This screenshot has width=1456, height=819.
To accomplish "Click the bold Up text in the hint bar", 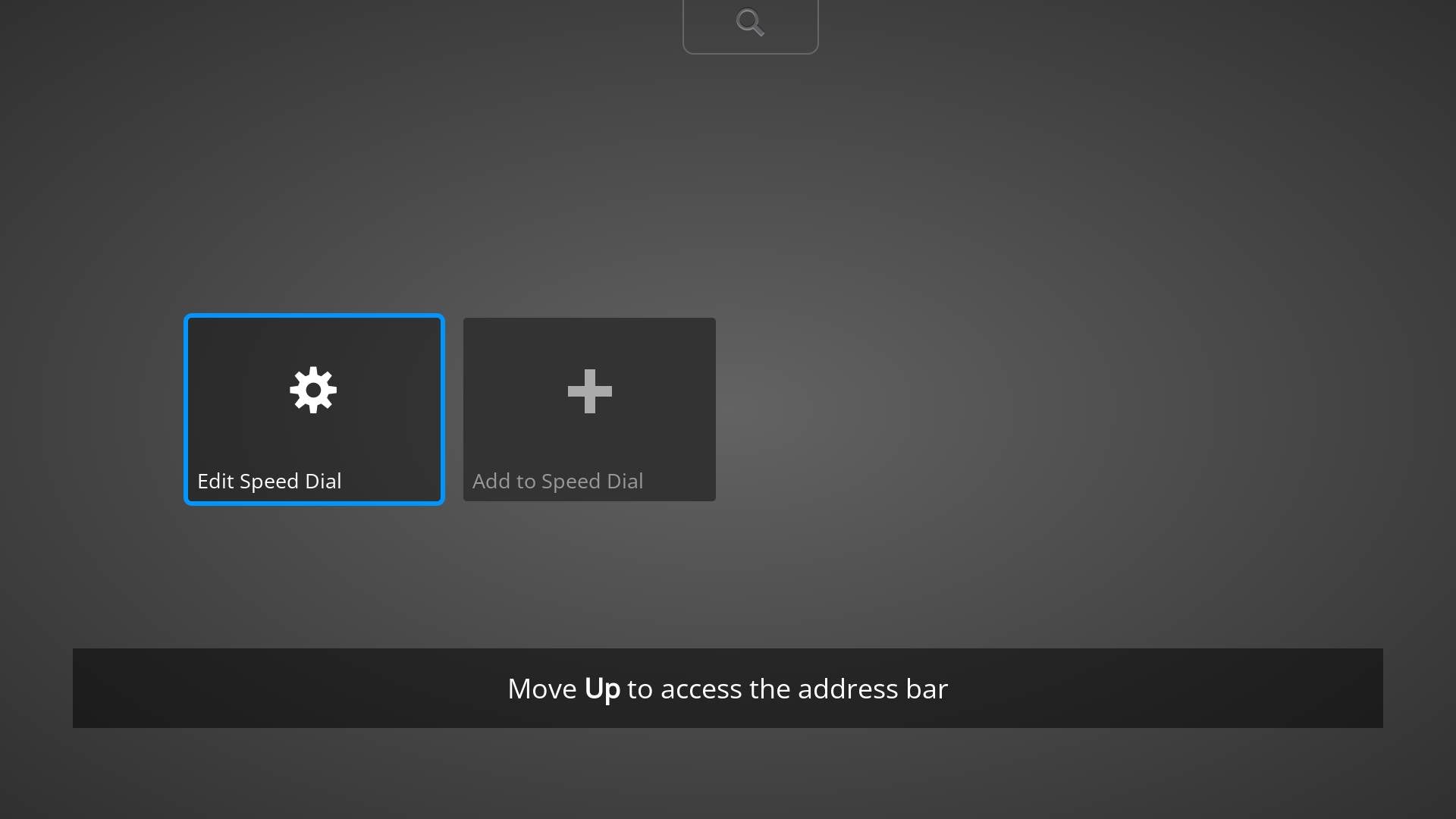I will tap(602, 689).
